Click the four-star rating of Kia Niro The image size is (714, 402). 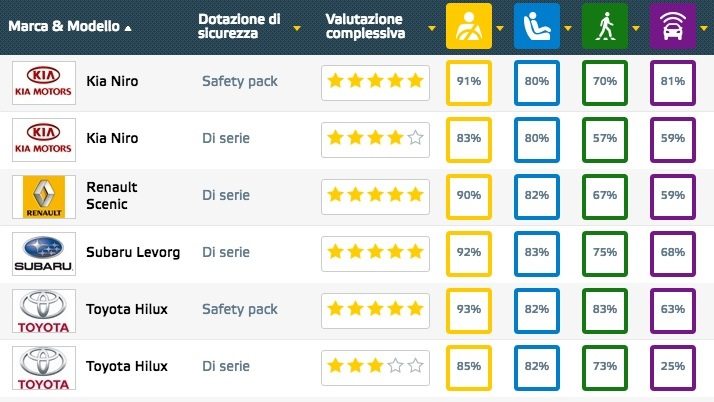(x=375, y=139)
